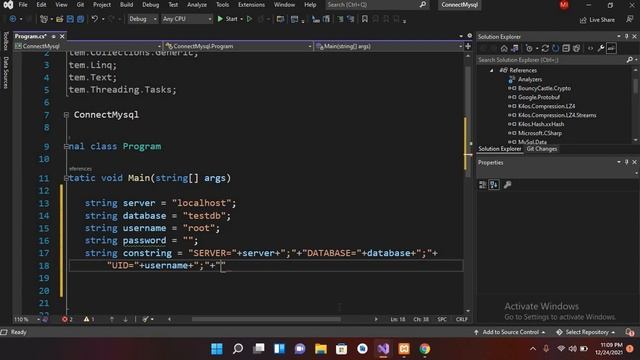This screenshot has height=360, width=640.
Task: Select Google.Protobuf reference
Action: tap(538, 97)
